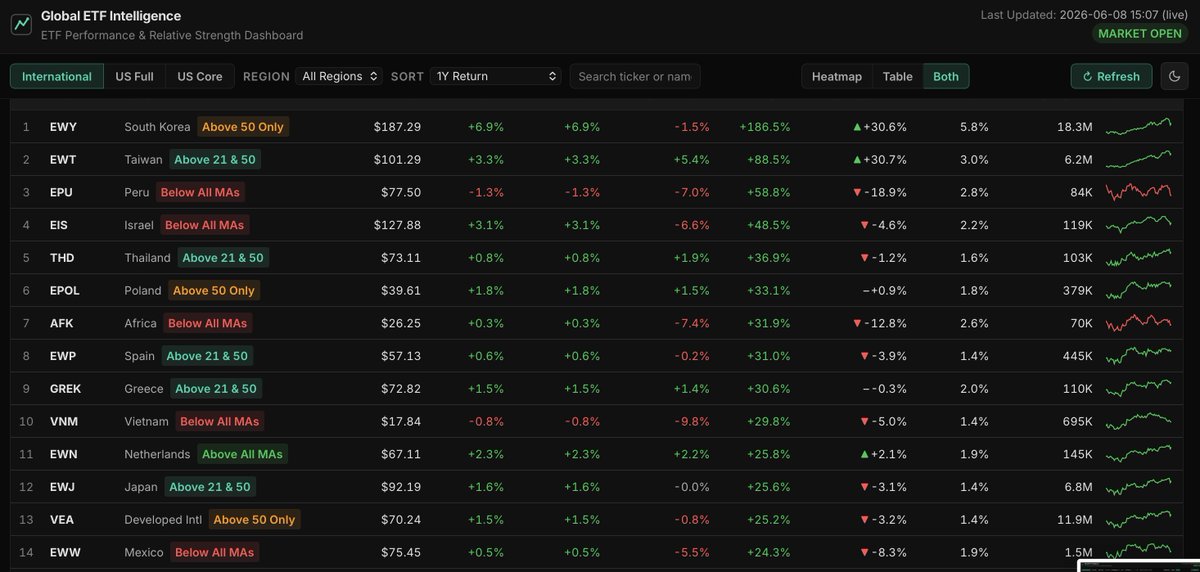The height and width of the screenshot is (572, 1200).
Task: Open the EPOL sparkline chart
Action: (x=1139, y=290)
